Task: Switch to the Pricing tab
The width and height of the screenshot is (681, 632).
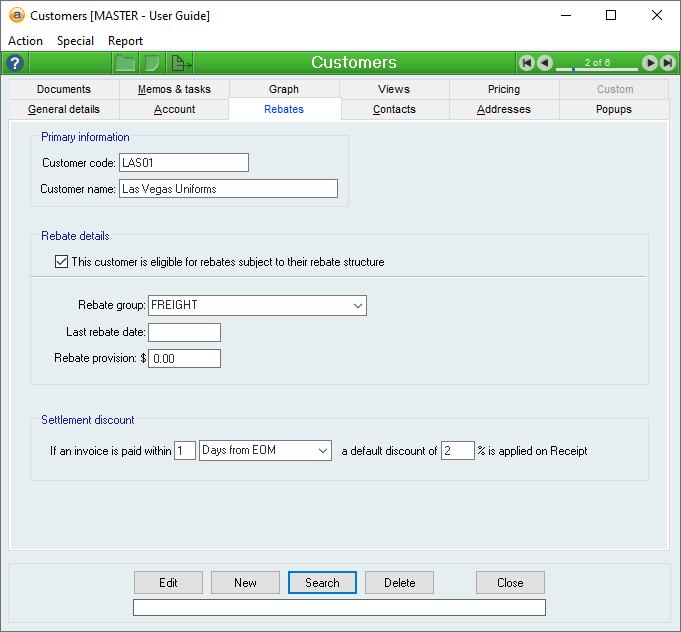Action: coord(503,89)
